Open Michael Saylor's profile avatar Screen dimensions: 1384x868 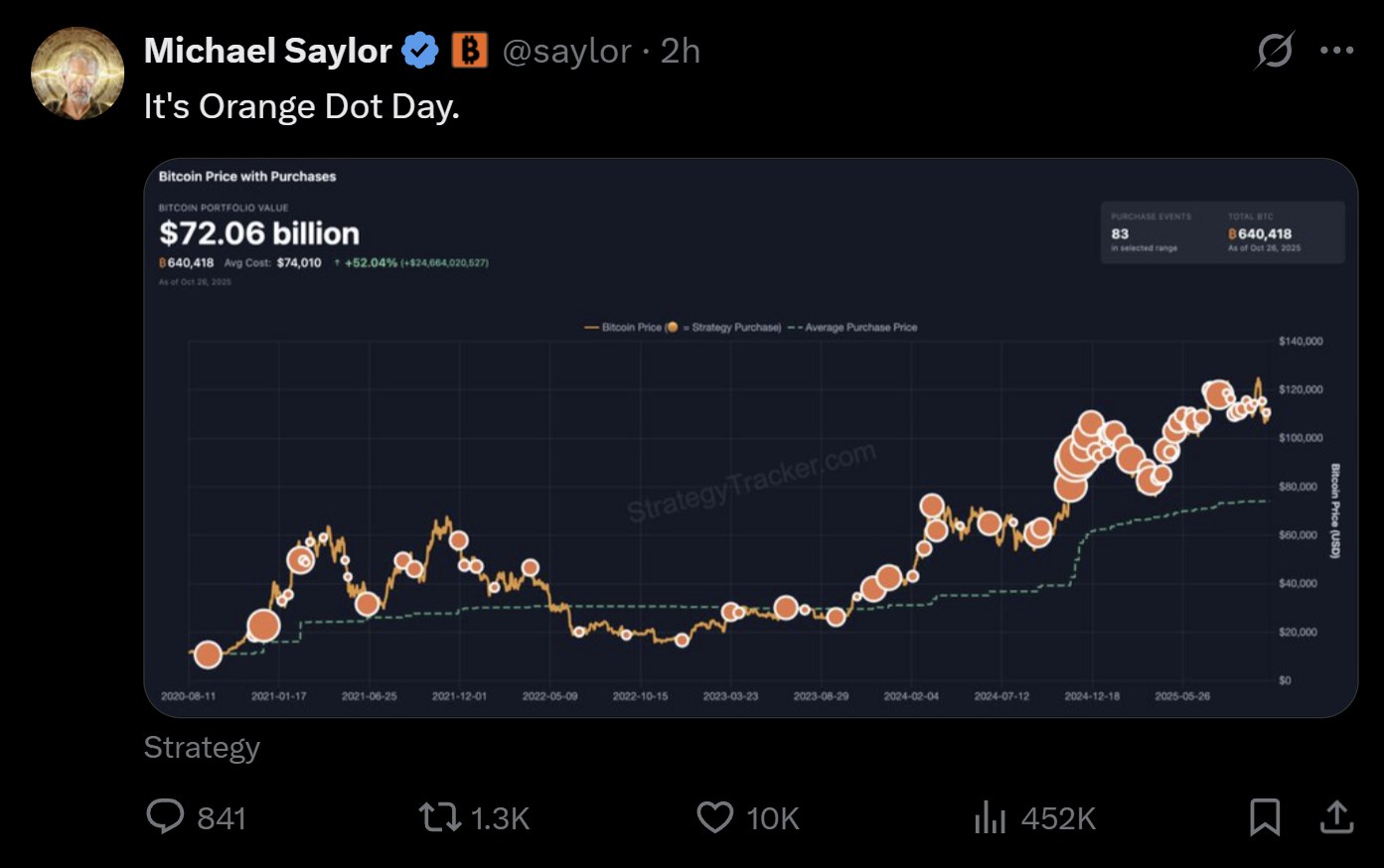pyautogui.click(x=77, y=73)
